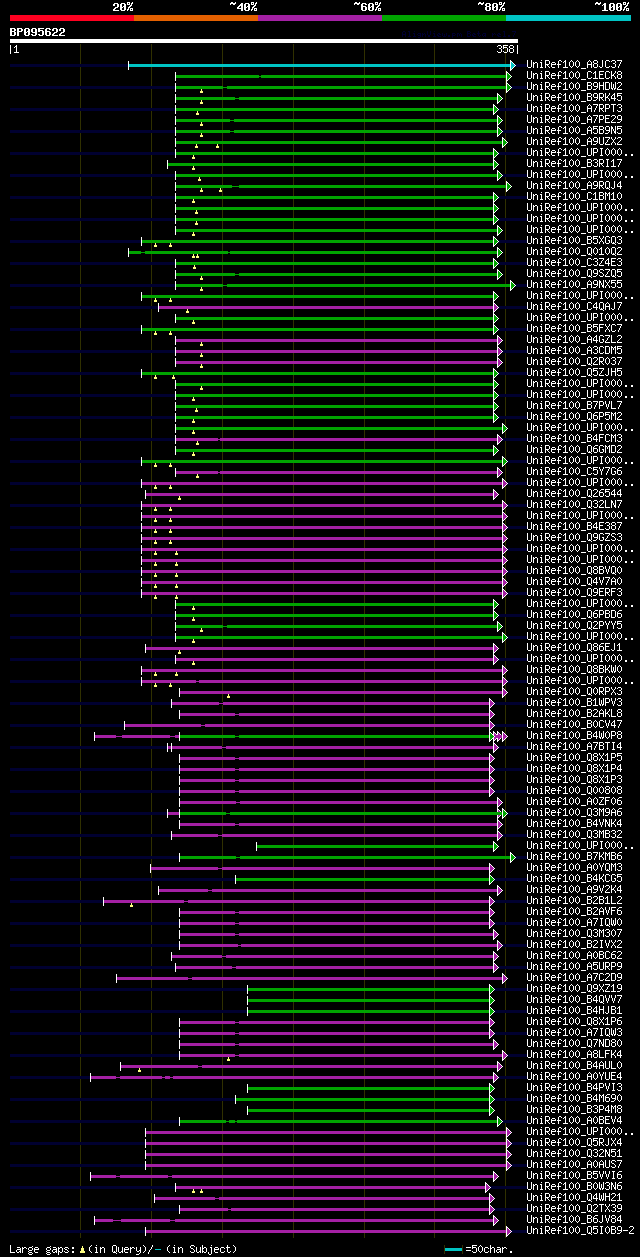Select the label UniRef100_C1BM10
Screen dimensions: 640x1257
574,196
